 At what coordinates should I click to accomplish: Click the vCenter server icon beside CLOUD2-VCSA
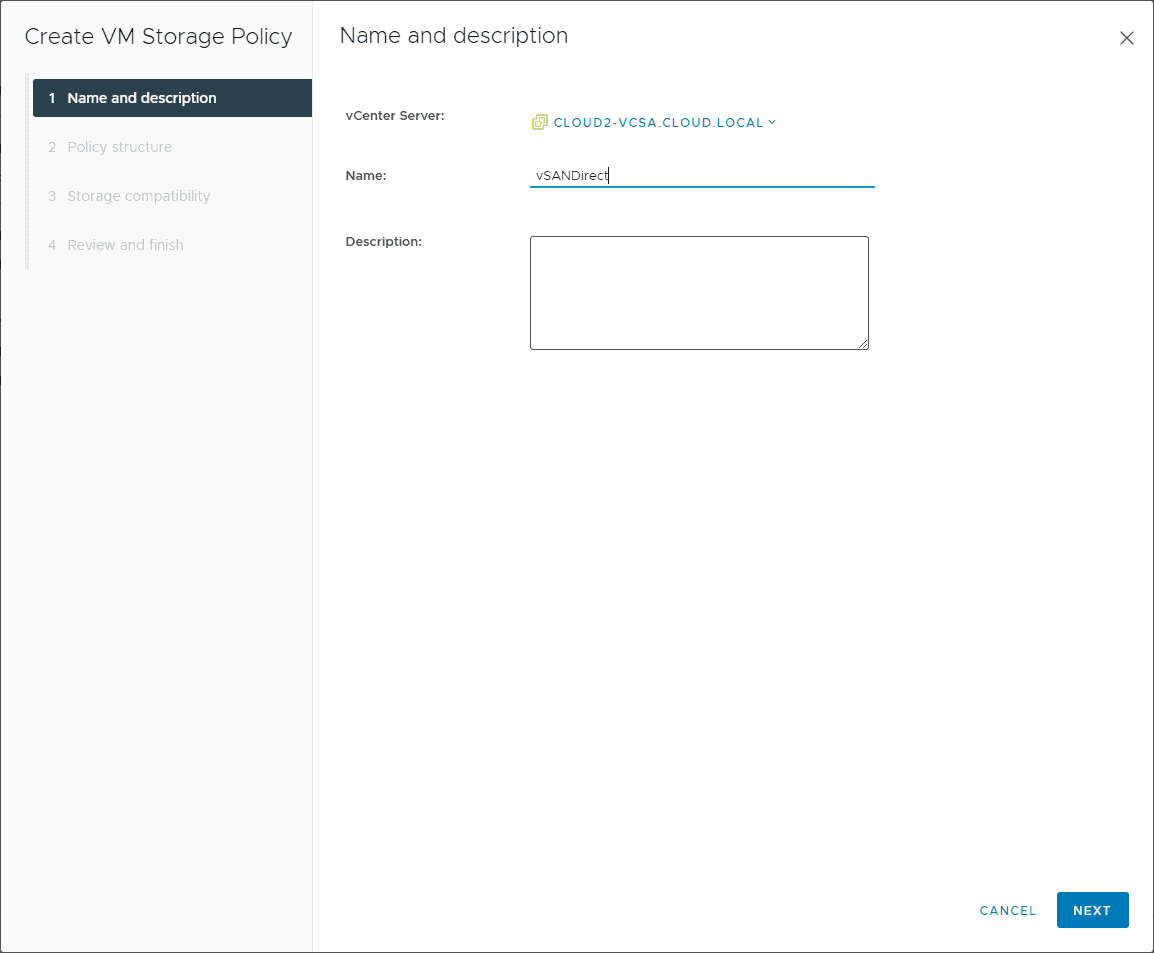(x=539, y=121)
